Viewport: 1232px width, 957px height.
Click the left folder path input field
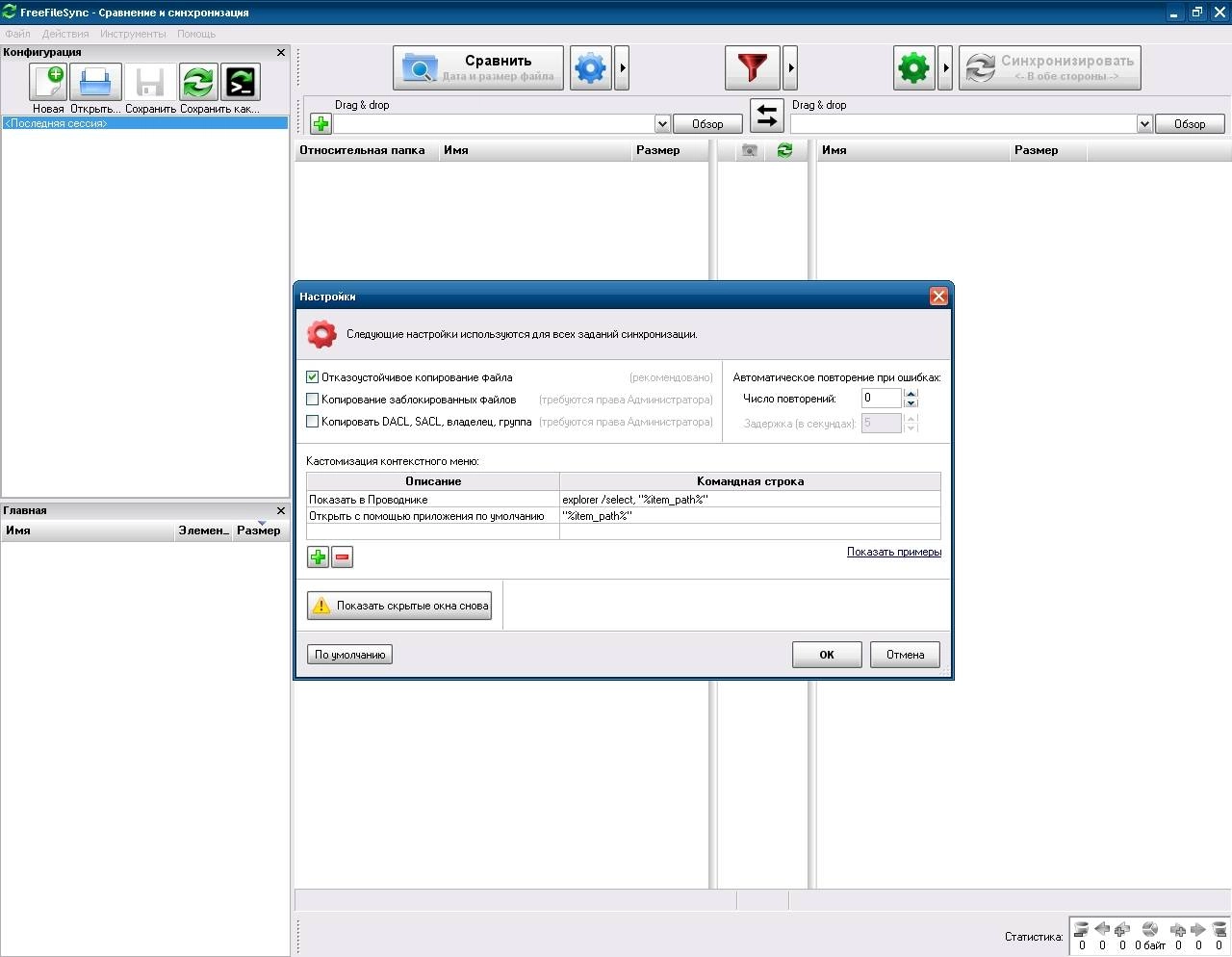[494, 124]
